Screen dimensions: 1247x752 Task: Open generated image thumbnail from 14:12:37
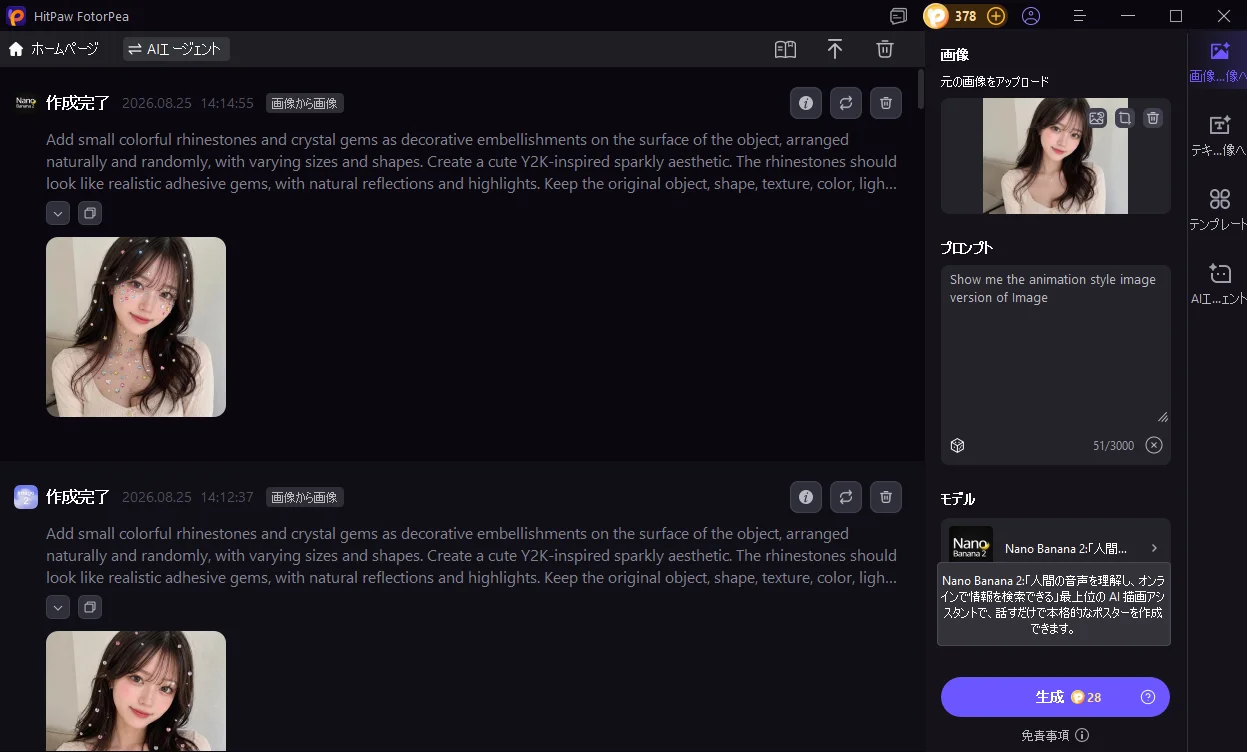click(x=136, y=691)
